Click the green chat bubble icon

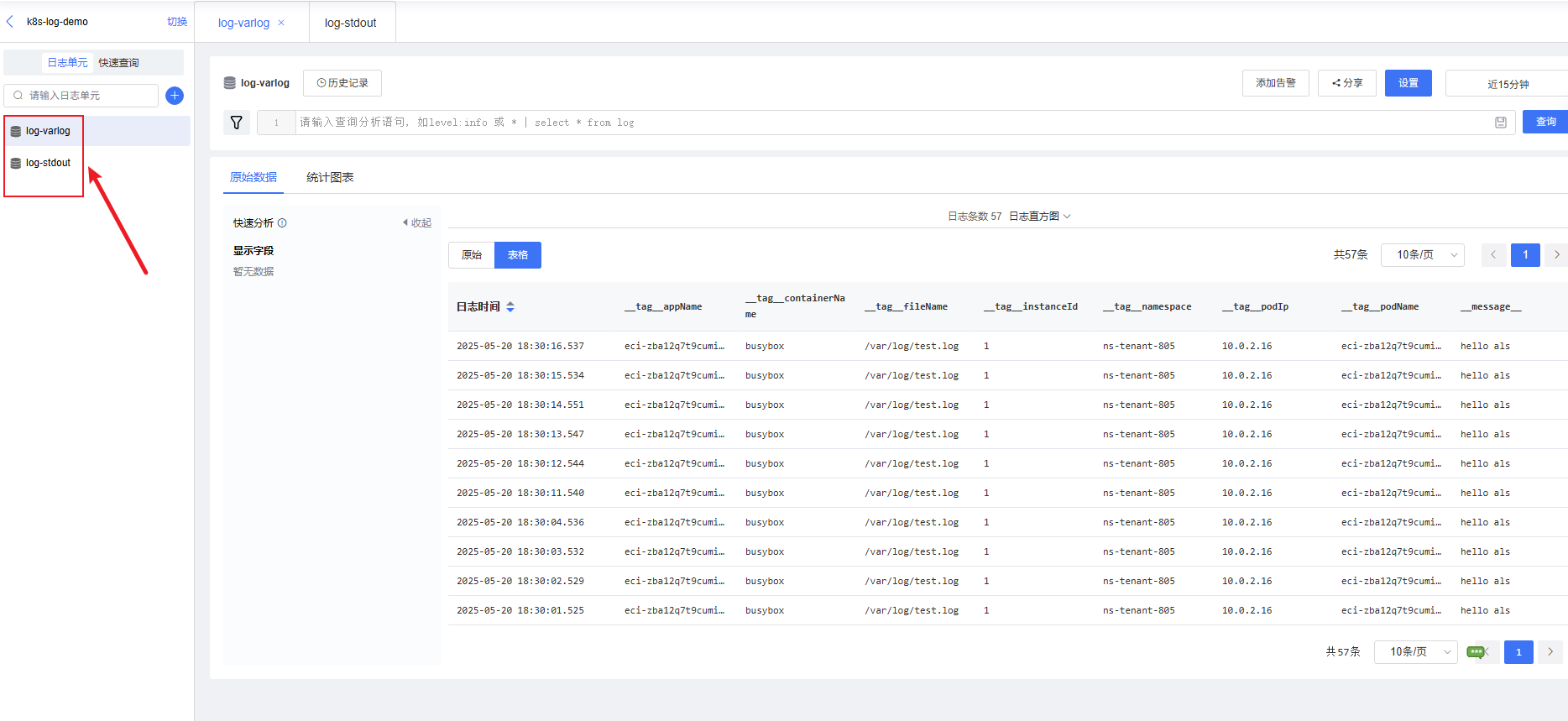tap(1475, 652)
